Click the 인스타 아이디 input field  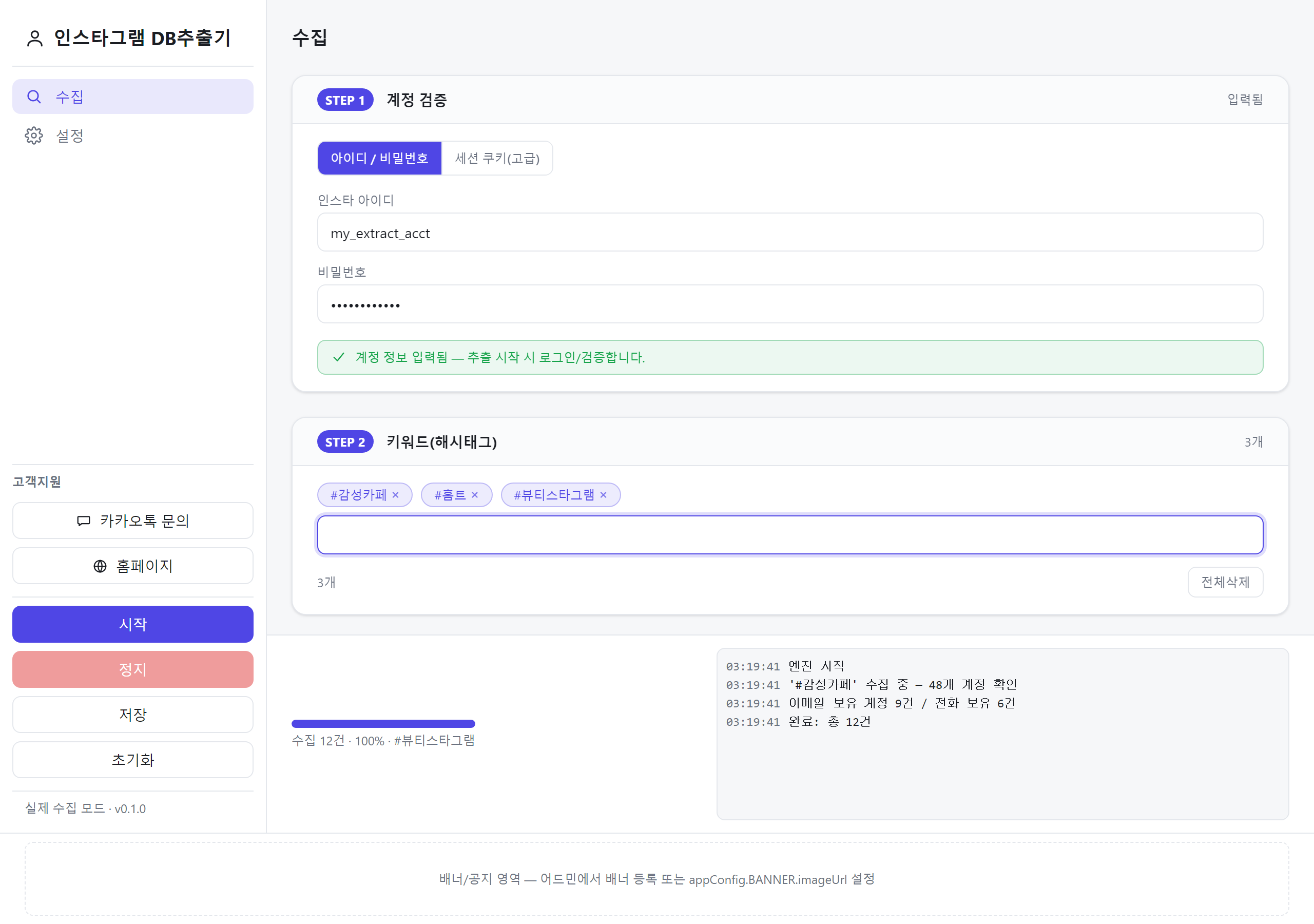click(790, 233)
